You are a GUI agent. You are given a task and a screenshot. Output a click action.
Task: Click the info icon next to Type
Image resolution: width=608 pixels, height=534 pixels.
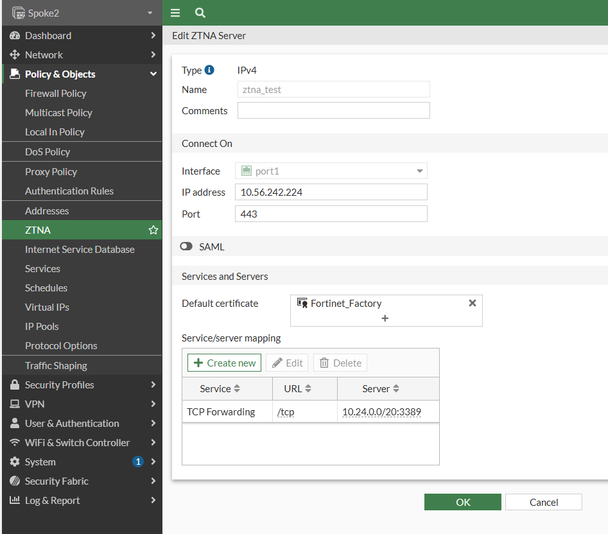tap(210, 70)
